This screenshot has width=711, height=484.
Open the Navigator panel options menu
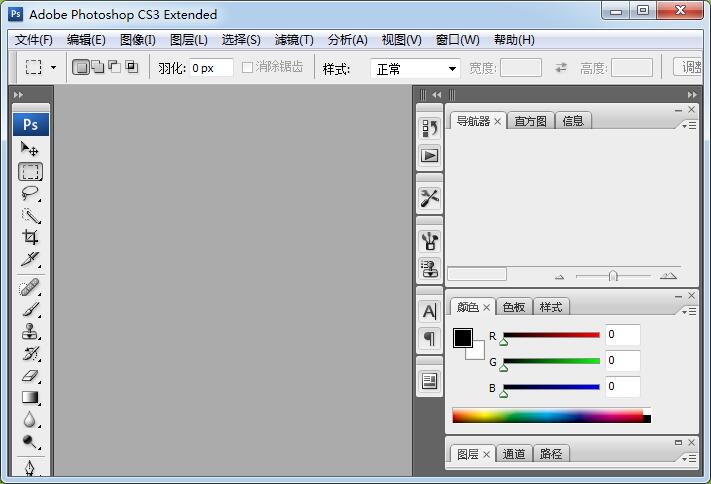pos(689,125)
